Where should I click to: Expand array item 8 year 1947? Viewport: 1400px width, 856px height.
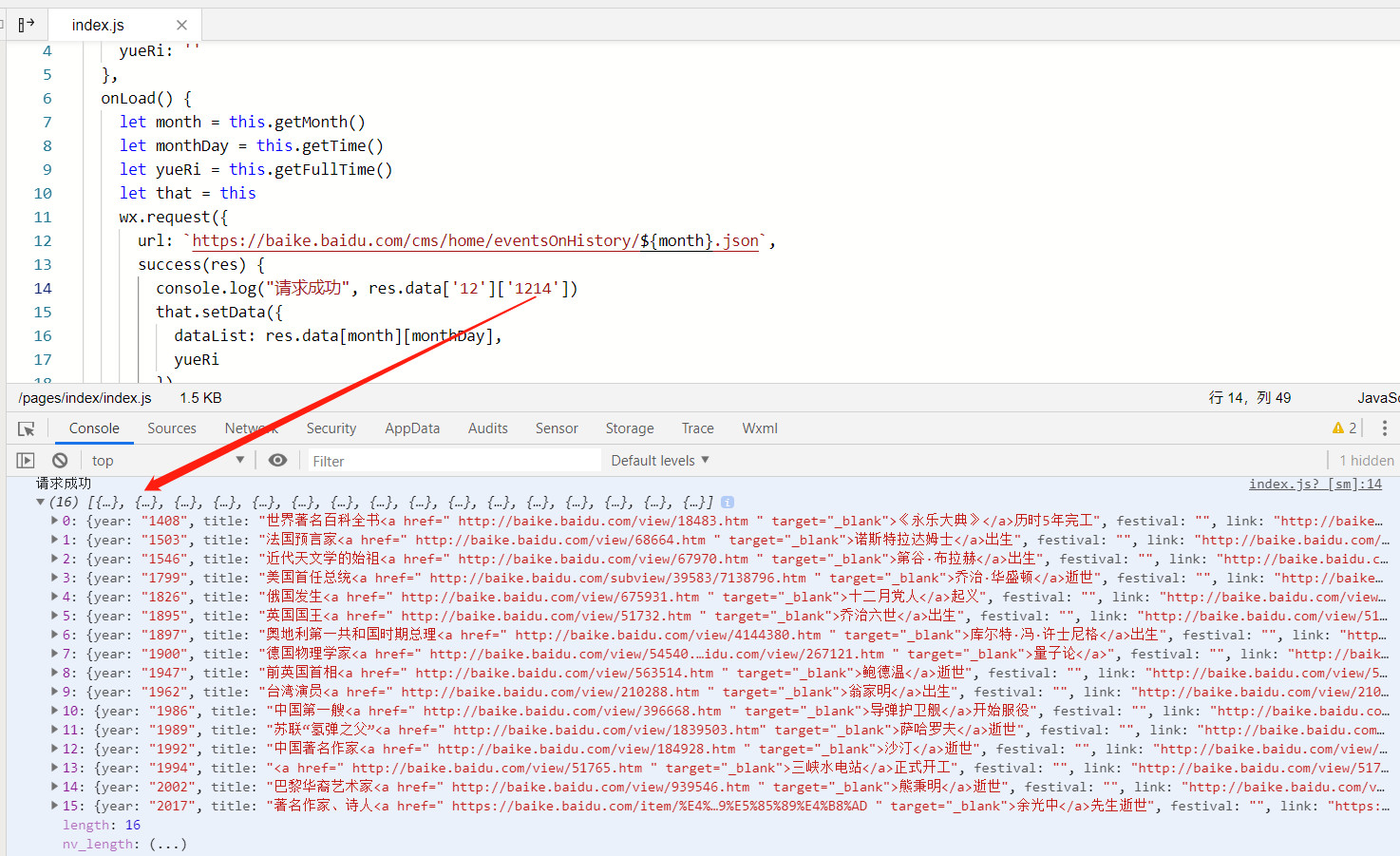click(54, 673)
